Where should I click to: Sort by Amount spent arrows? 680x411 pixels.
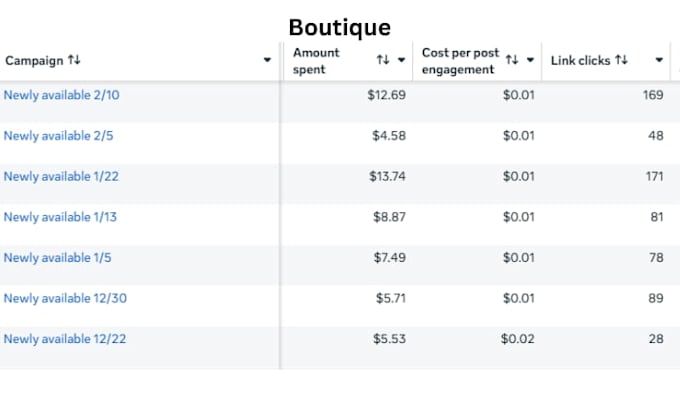[x=382, y=60]
